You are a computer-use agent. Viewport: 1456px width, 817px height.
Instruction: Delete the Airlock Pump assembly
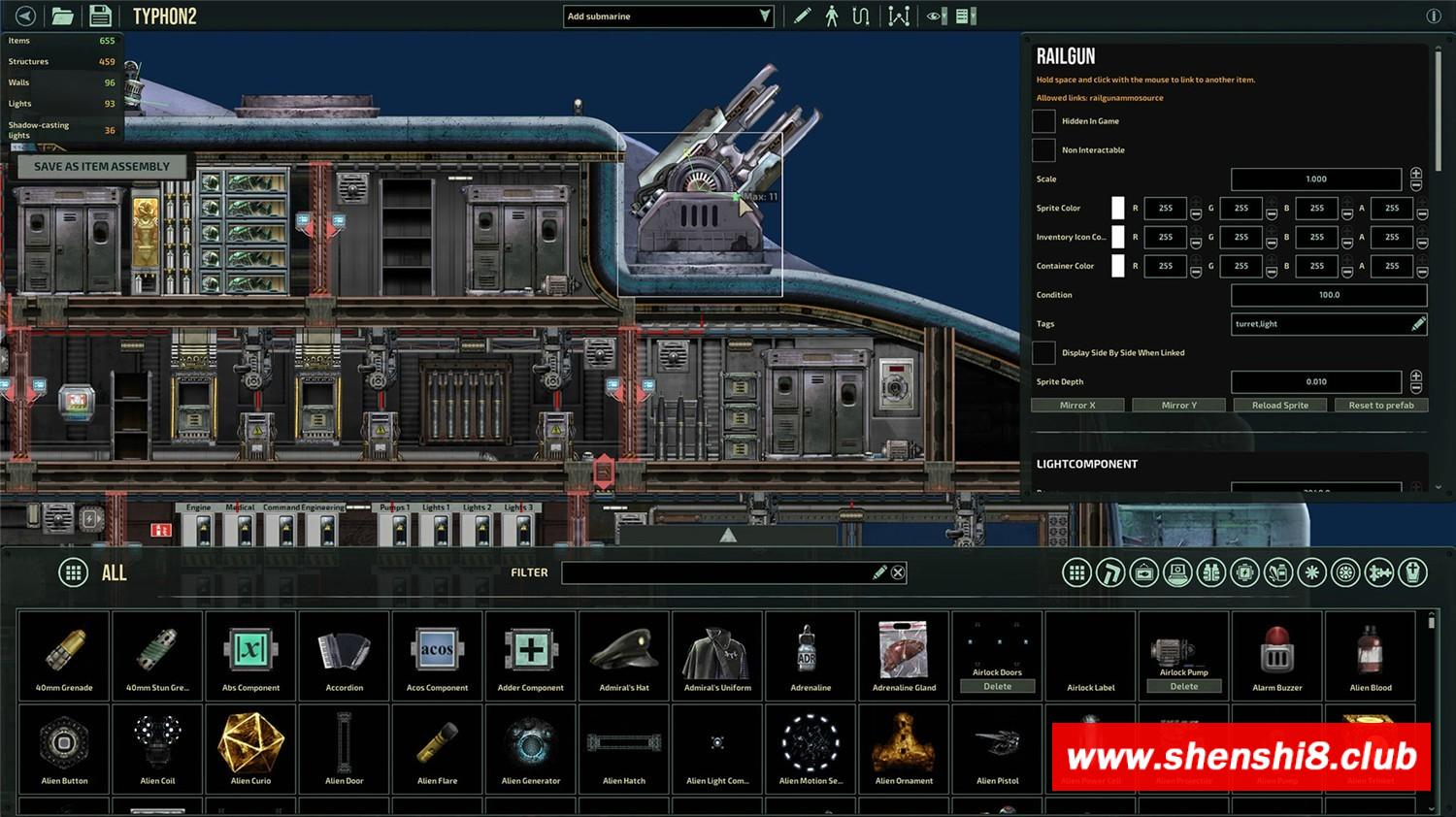pyautogui.click(x=1183, y=686)
